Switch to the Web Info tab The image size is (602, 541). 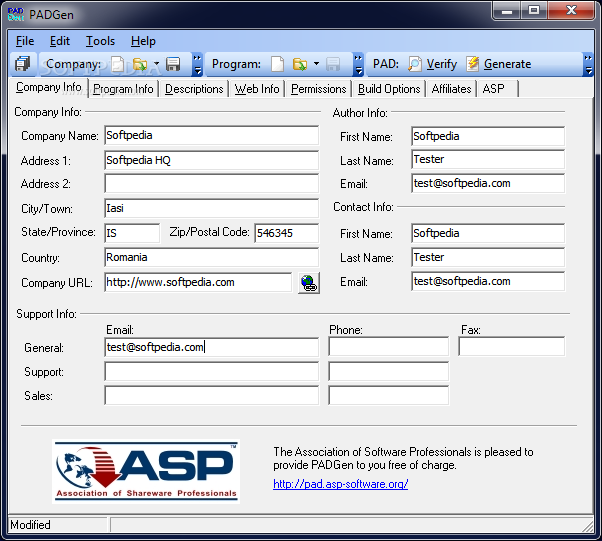point(257,89)
